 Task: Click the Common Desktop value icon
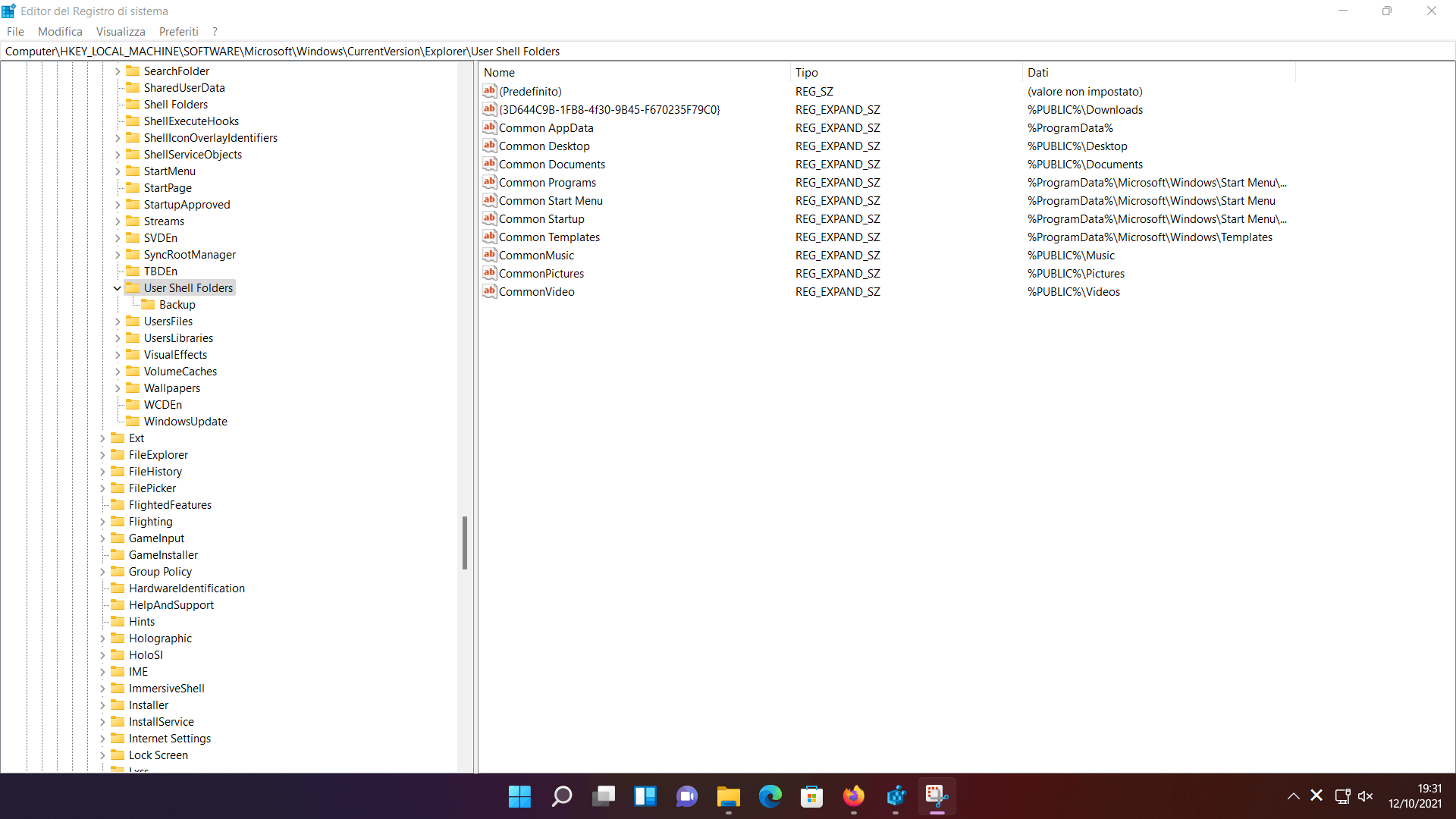point(489,146)
